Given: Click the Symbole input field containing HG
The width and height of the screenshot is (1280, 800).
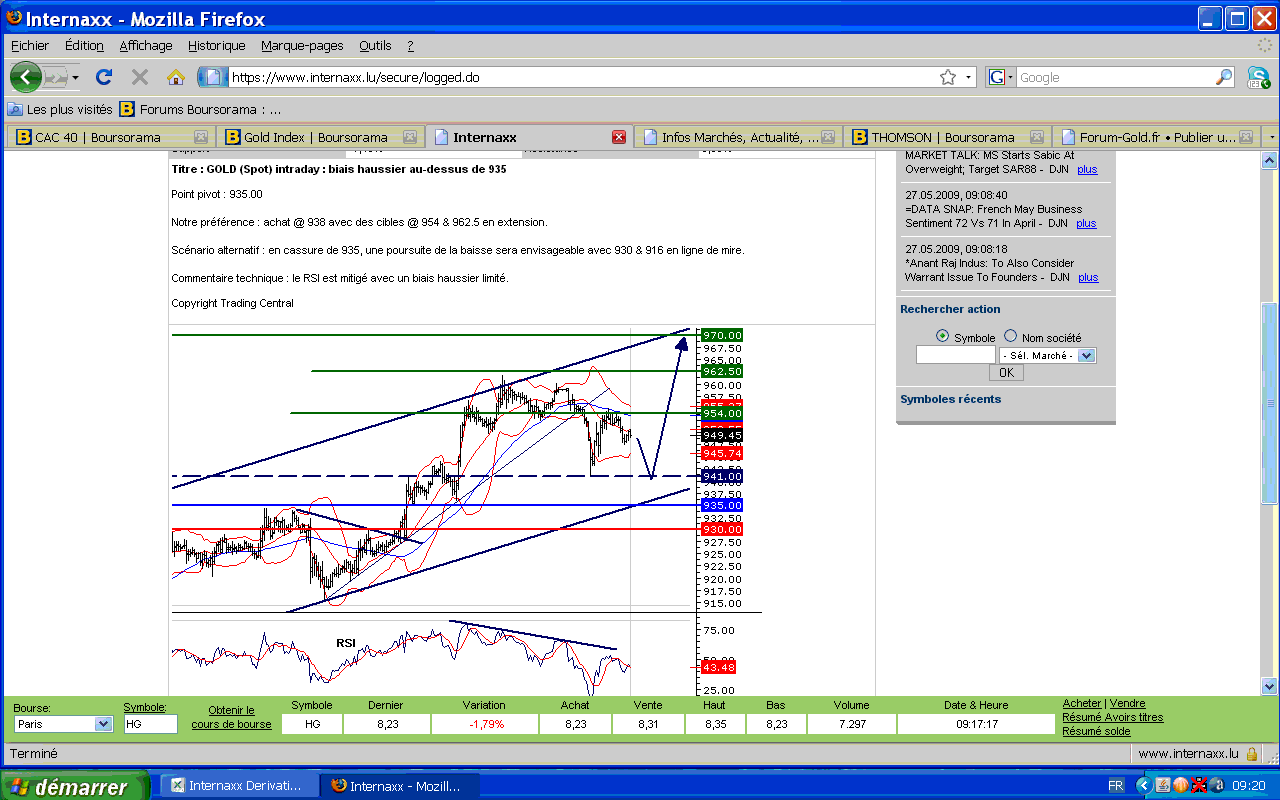Looking at the screenshot, I should [x=150, y=724].
